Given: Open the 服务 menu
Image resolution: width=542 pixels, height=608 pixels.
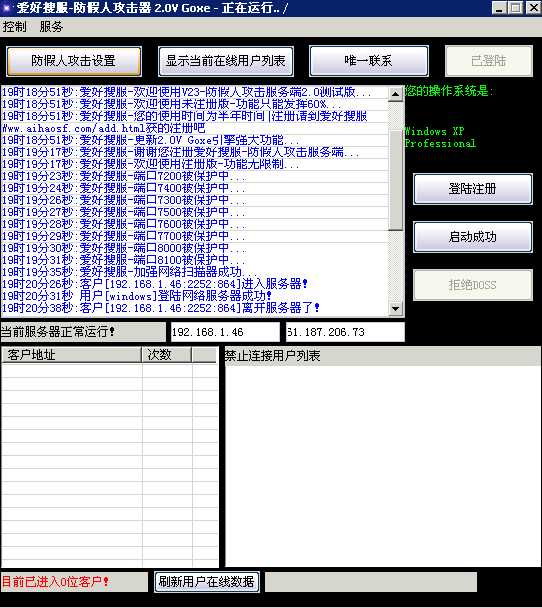Looking at the screenshot, I should pos(51,27).
